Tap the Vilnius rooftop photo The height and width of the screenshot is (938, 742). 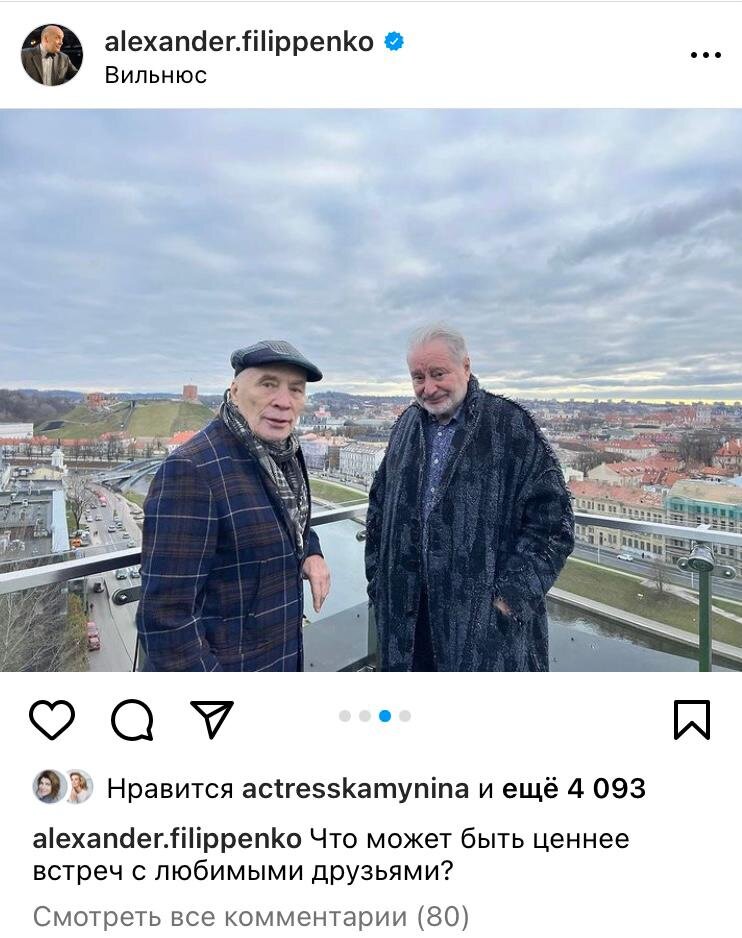[x=371, y=390]
